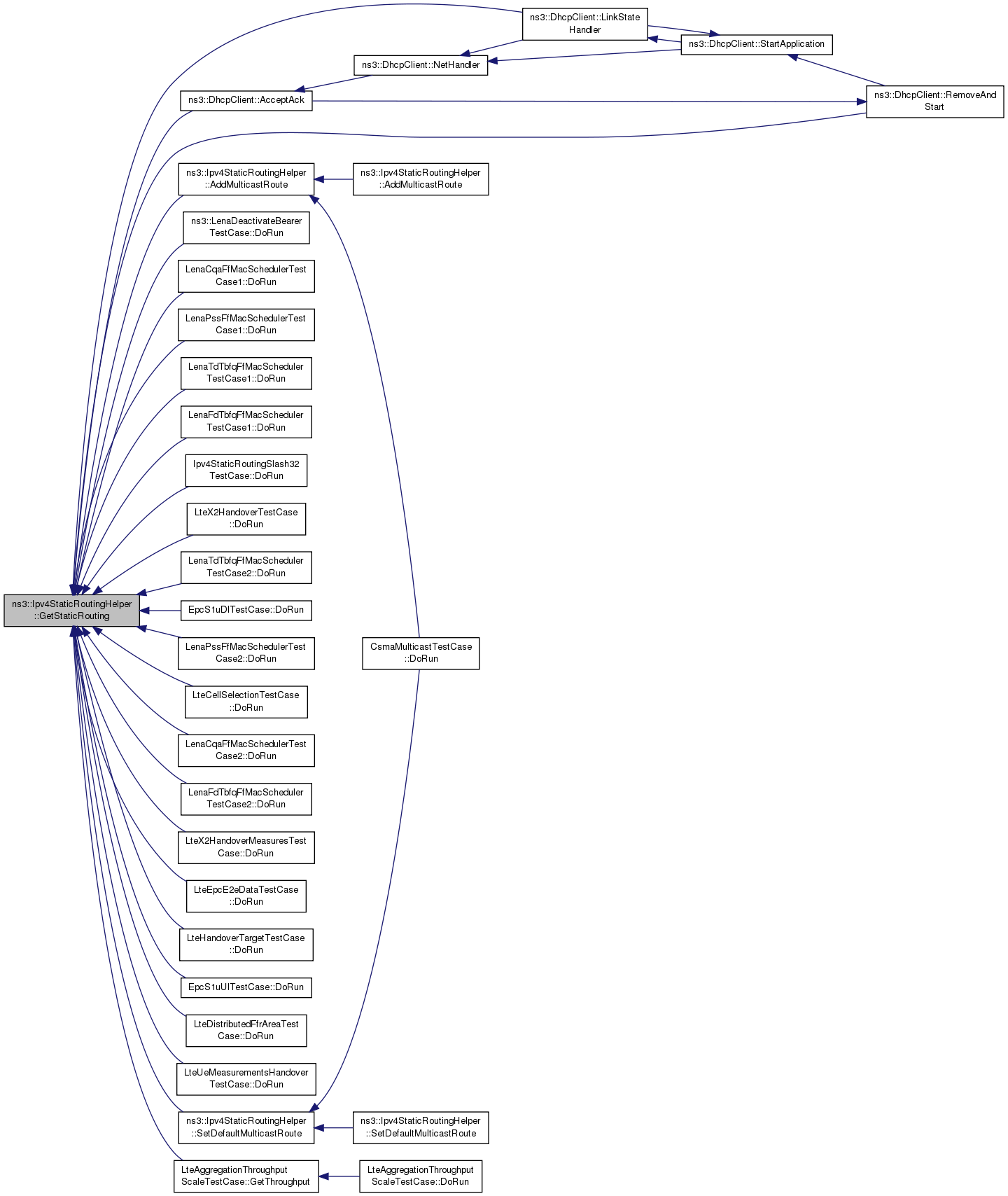1008x1196 pixels.
Task: Select the LenaCqaFfMacSchedulerTestCase1::DoRun node
Action: [x=246, y=276]
